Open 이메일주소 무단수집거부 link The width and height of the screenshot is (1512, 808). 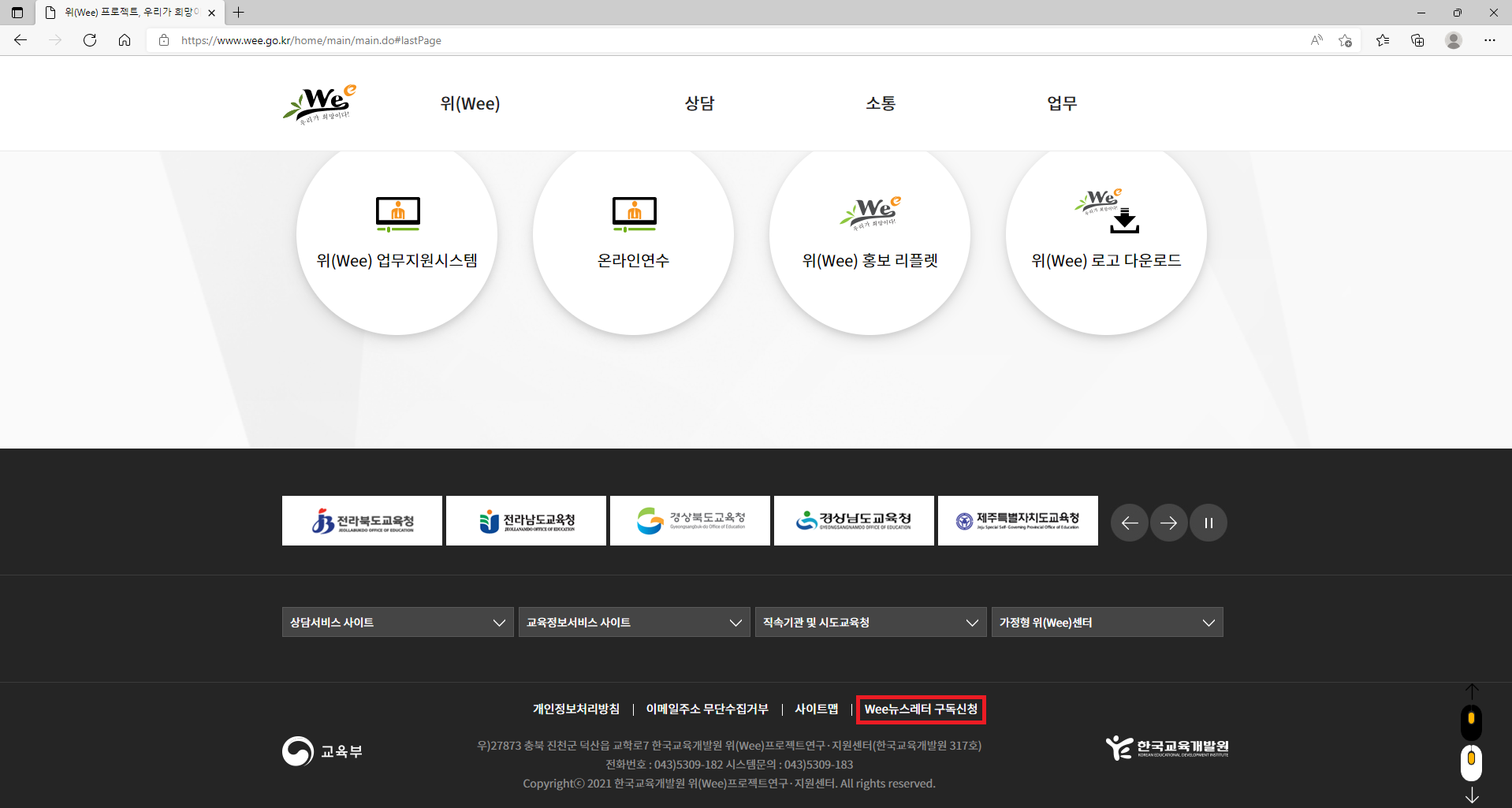click(x=707, y=709)
